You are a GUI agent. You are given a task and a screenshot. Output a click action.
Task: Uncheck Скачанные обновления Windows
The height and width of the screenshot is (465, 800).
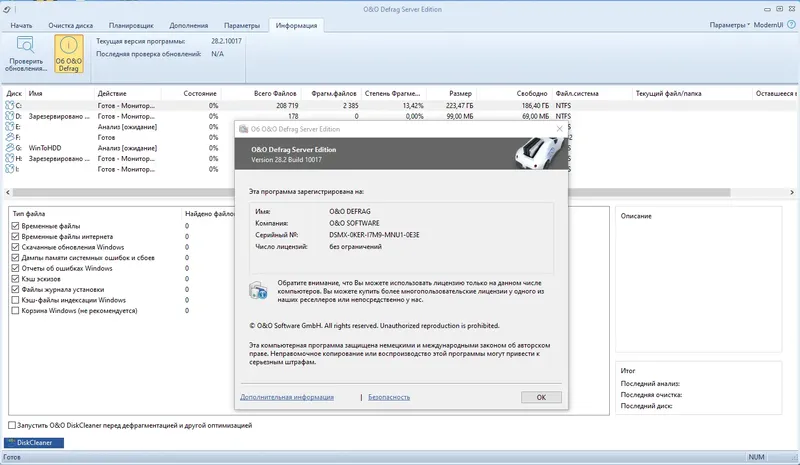(15, 247)
